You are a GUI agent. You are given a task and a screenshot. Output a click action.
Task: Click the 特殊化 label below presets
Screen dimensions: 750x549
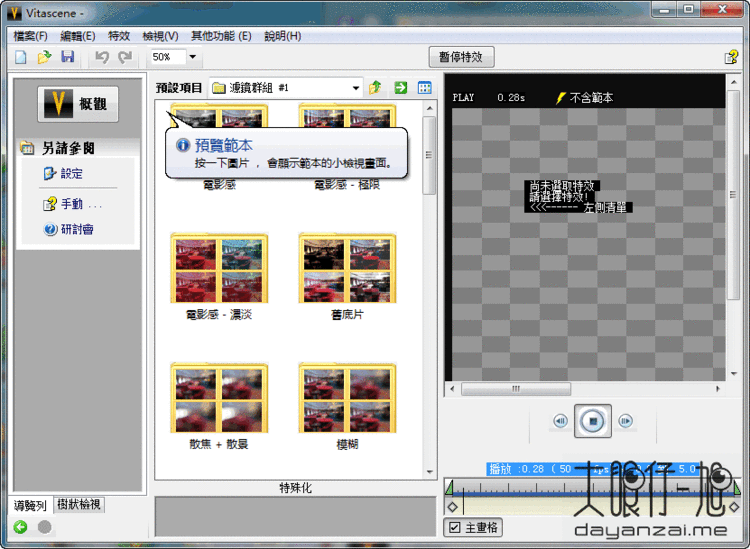(296, 488)
